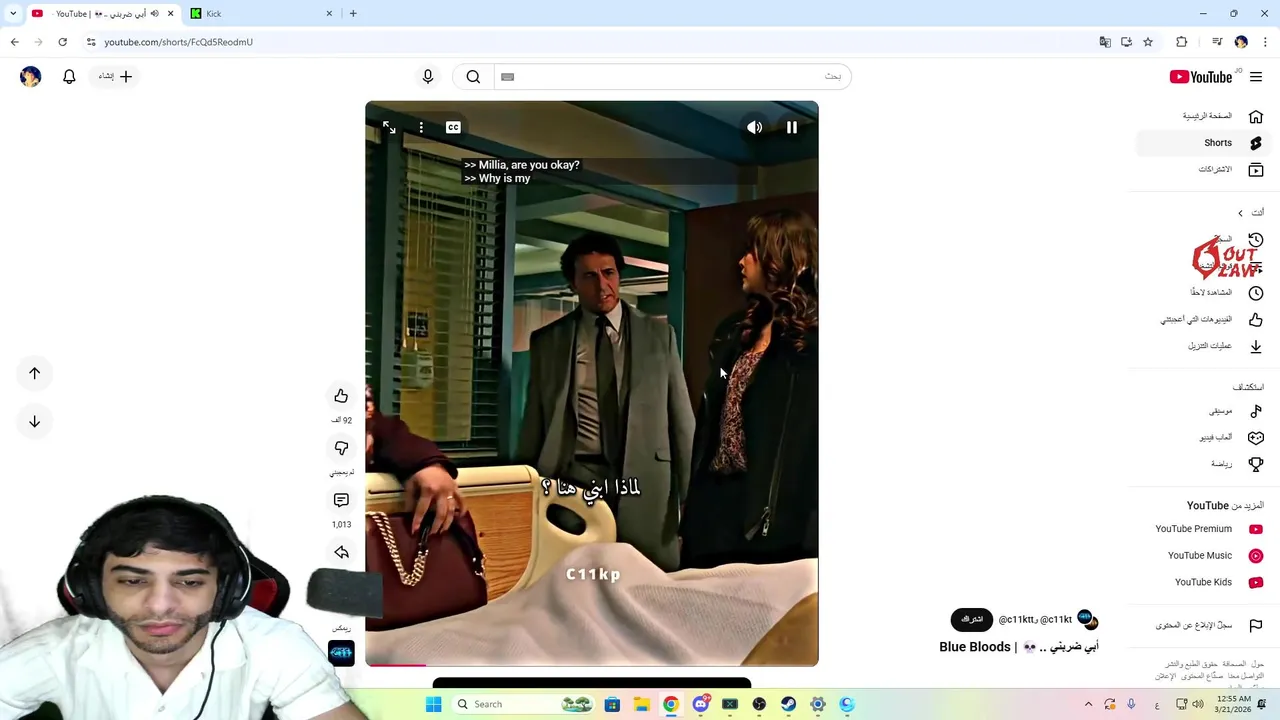Translate this page icon

tap(1105, 42)
